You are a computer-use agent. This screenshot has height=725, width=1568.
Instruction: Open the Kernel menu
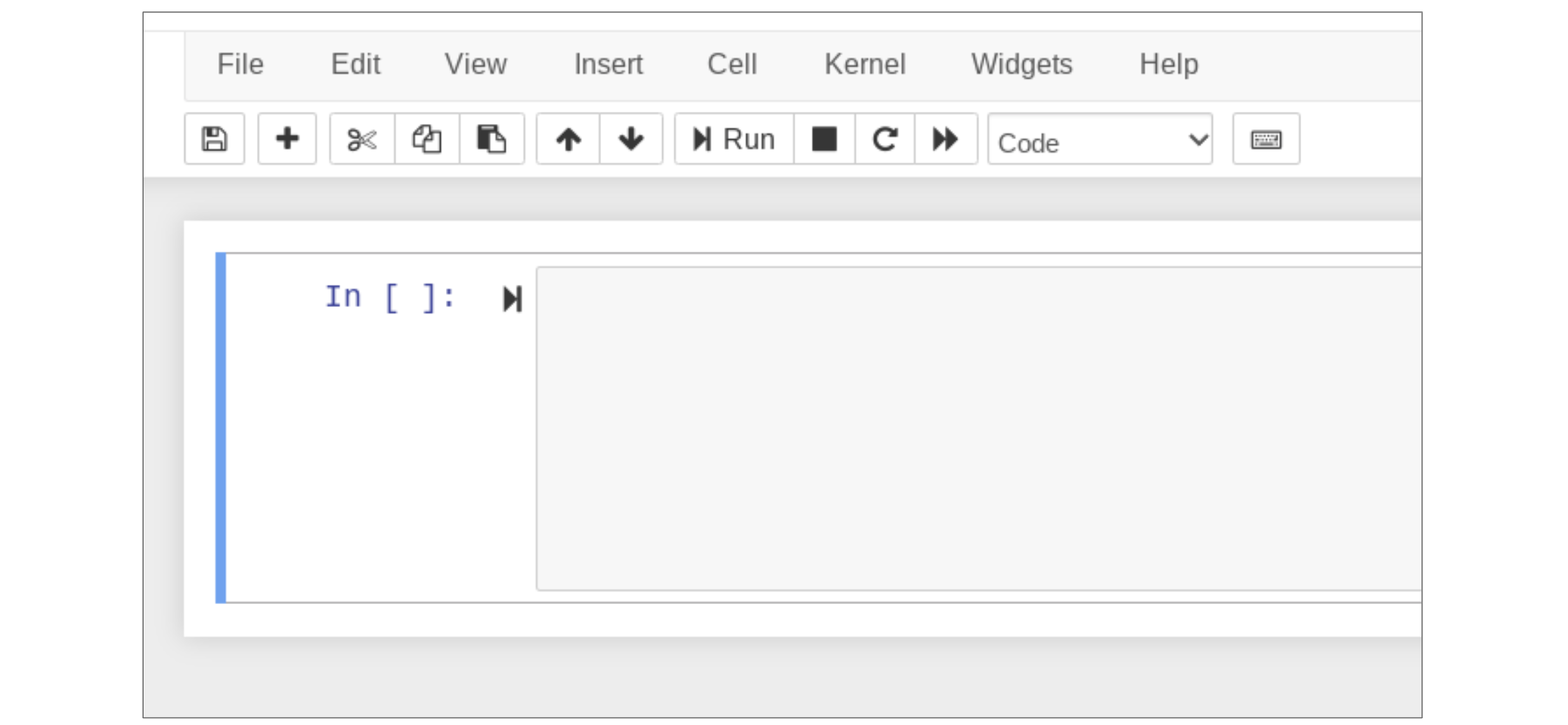point(864,64)
